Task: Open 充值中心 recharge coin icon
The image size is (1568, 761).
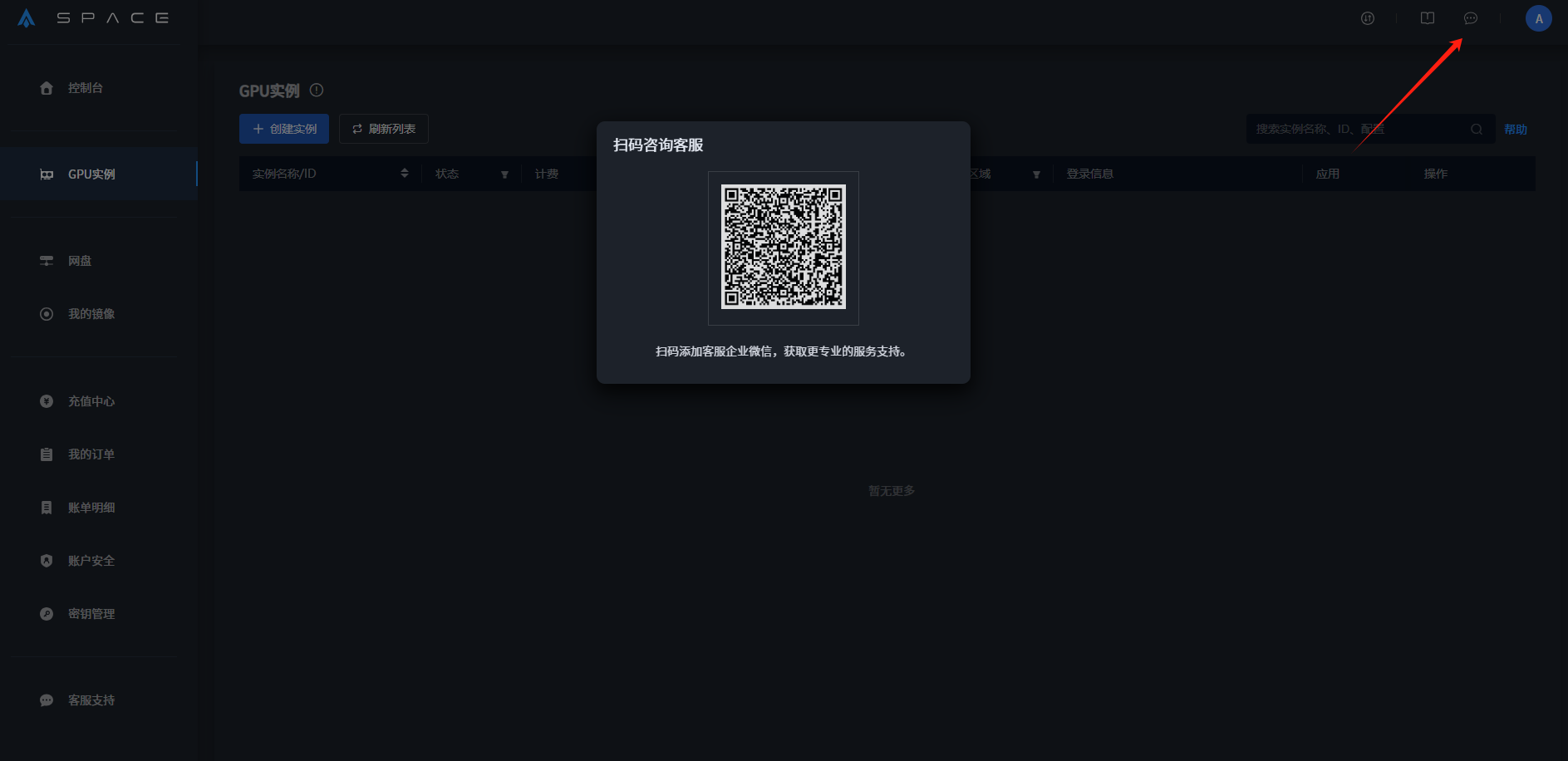Action: pos(47,401)
